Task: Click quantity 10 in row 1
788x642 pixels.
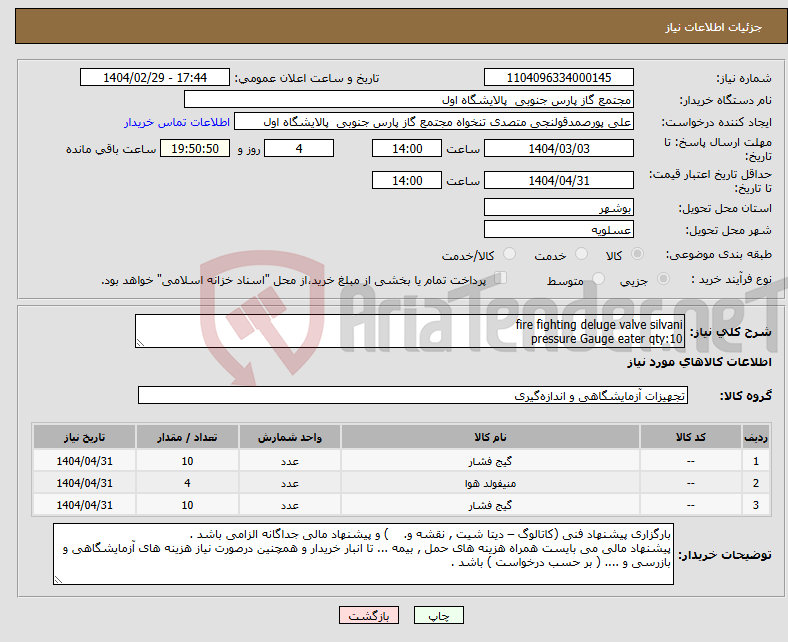Action: pos(187,461)
